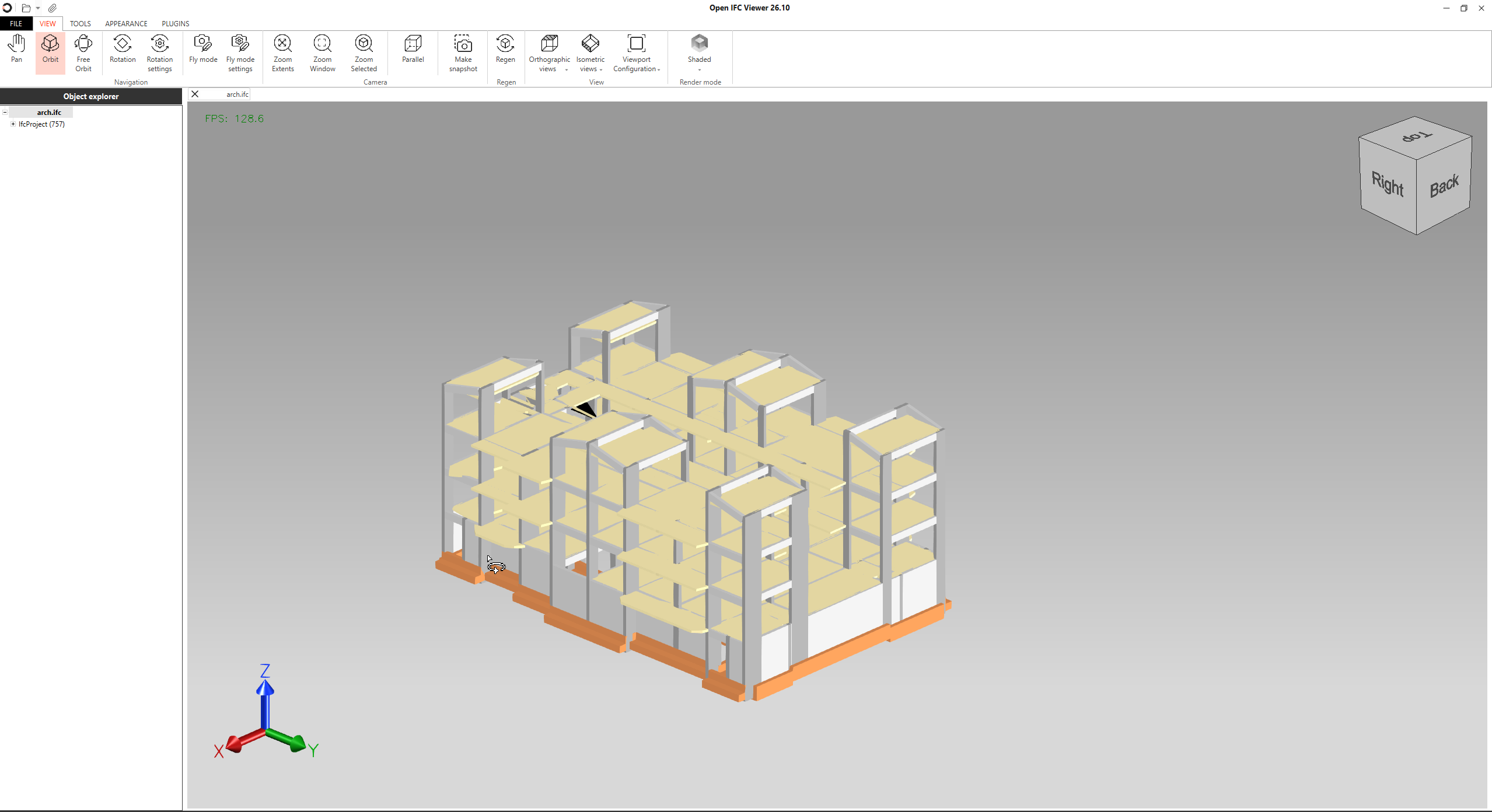Open the APPEARANCE menu tab
The width and height of the screenshot is (1492, 812).
pos(125,23)
